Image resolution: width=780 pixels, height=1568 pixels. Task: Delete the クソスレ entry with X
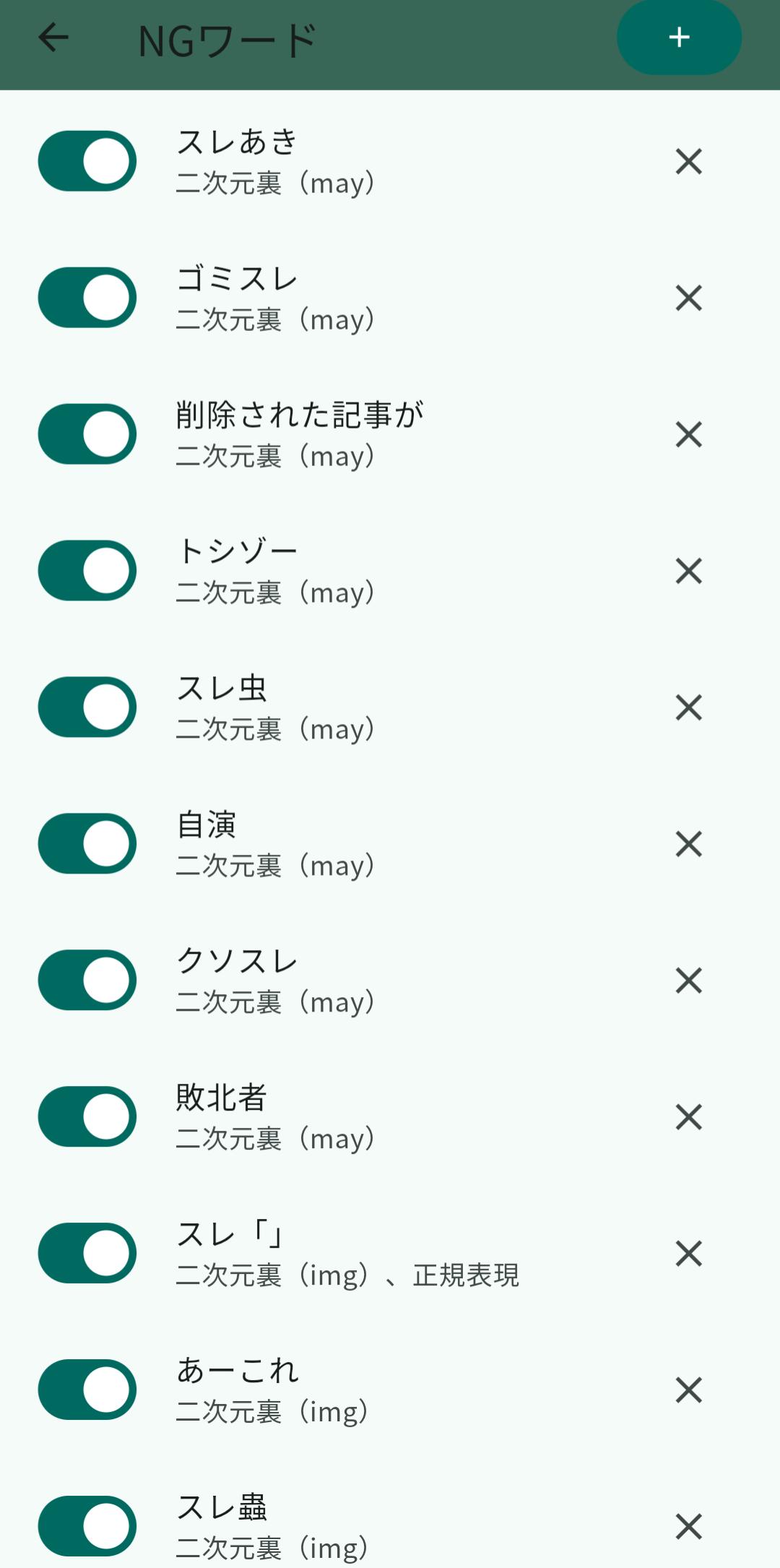pos(688,981)
